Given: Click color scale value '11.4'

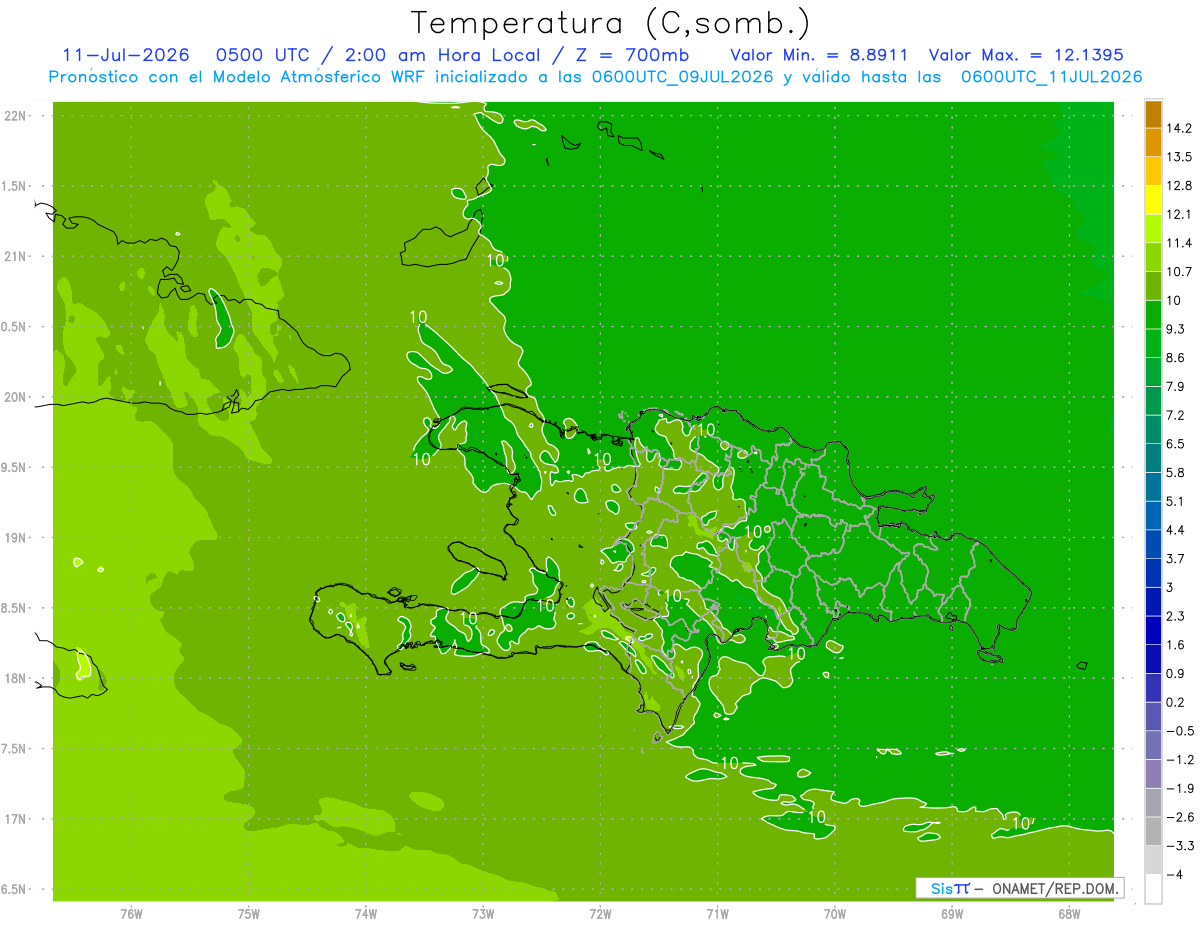Looking at the screenshot, I should click(x=1179, y=243).
